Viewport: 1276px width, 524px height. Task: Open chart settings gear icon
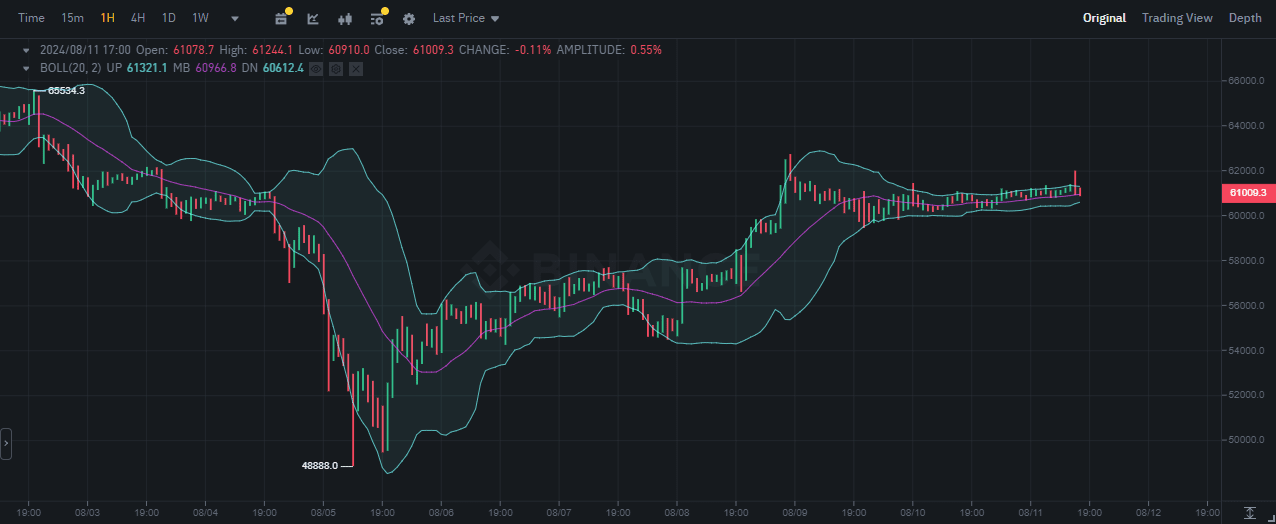[409, 18]
